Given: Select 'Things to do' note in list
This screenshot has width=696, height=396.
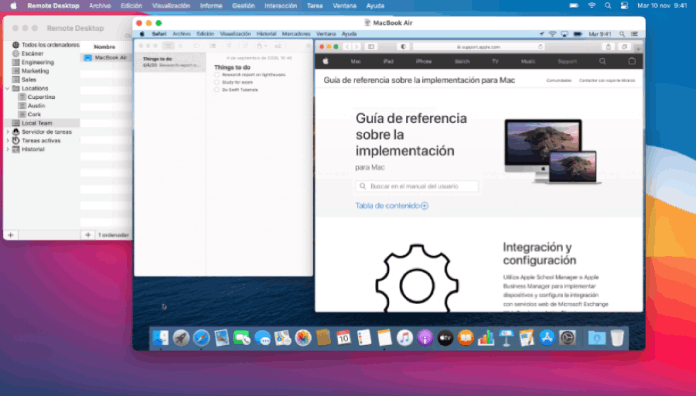Looking at the screenshot, I should click(x=170, y=62).
